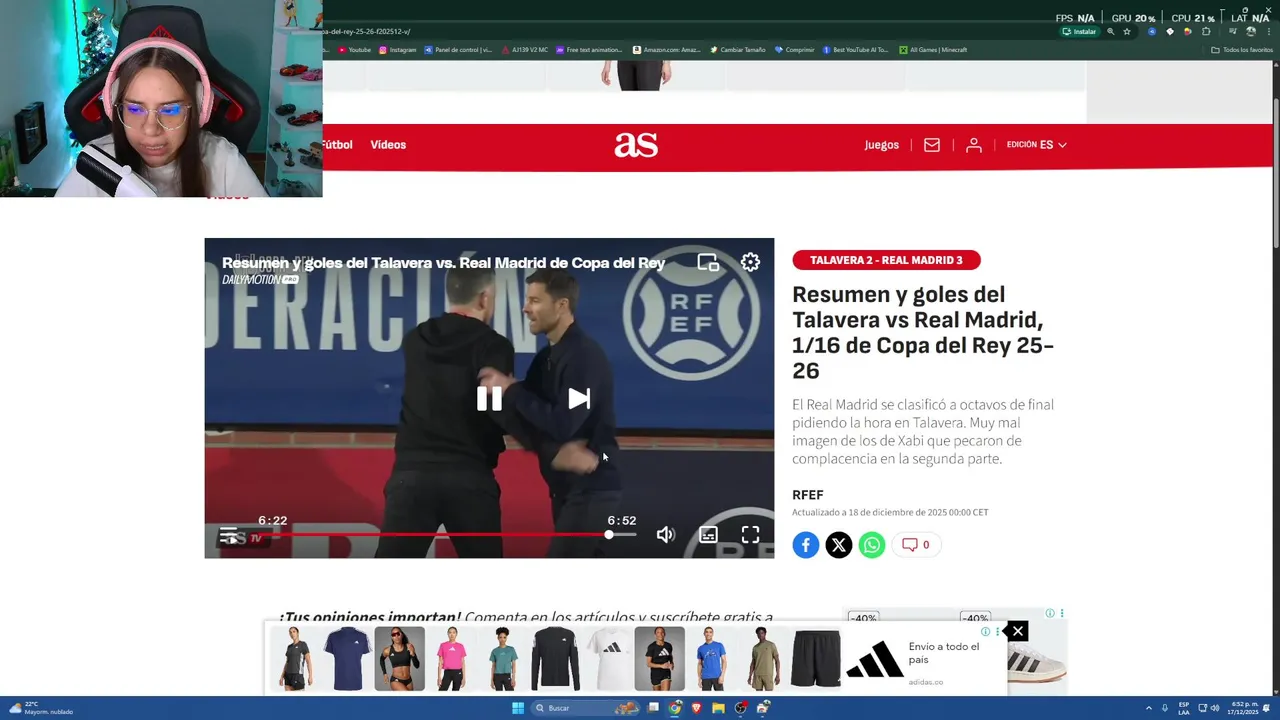This screenshot has height=720, width=1280.
Task: Open Brave browser from the taskbar
Action: coord(697,708)
